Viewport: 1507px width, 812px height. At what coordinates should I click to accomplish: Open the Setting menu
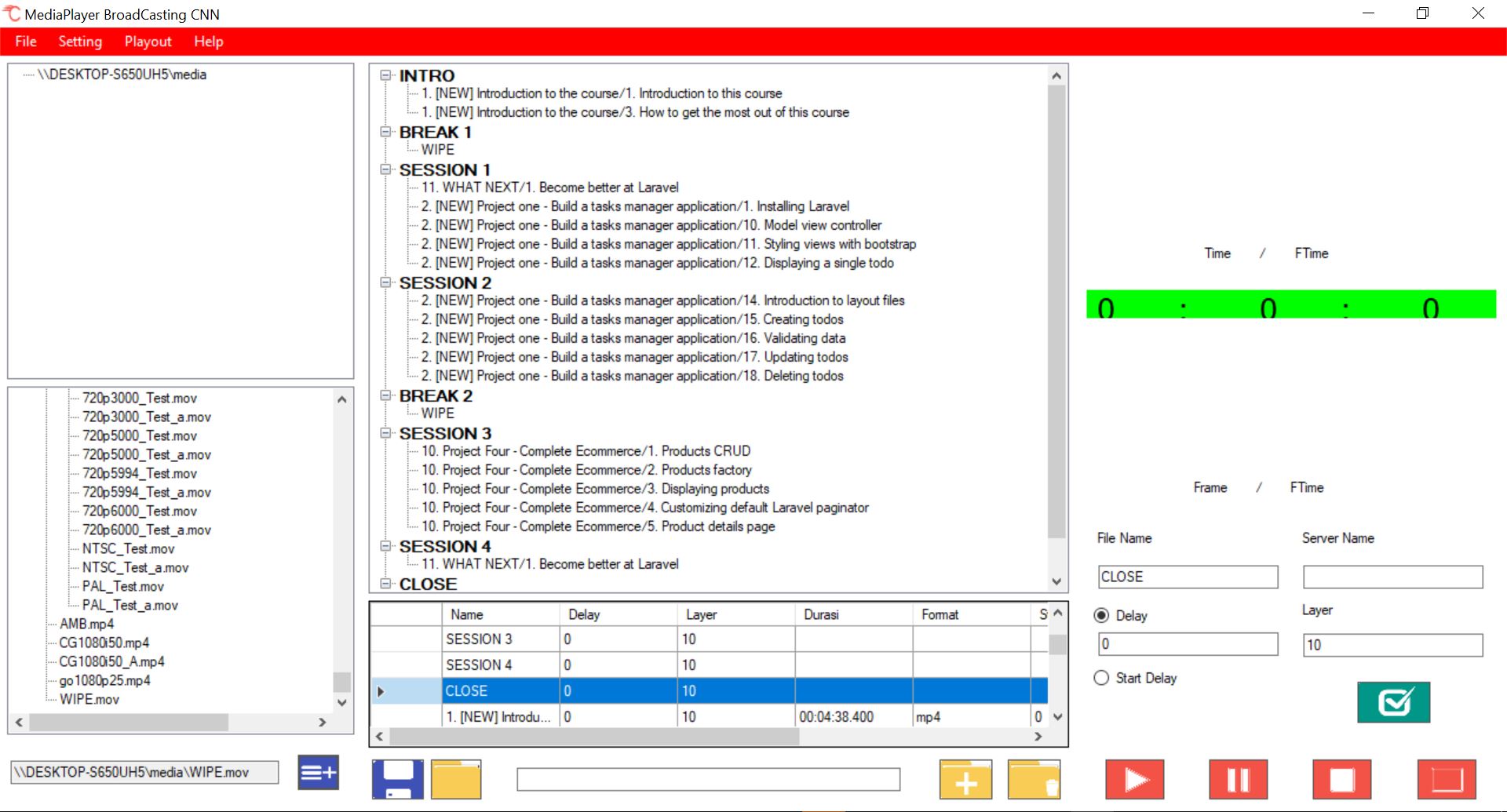pyautogui.click(x=79, y=41)
